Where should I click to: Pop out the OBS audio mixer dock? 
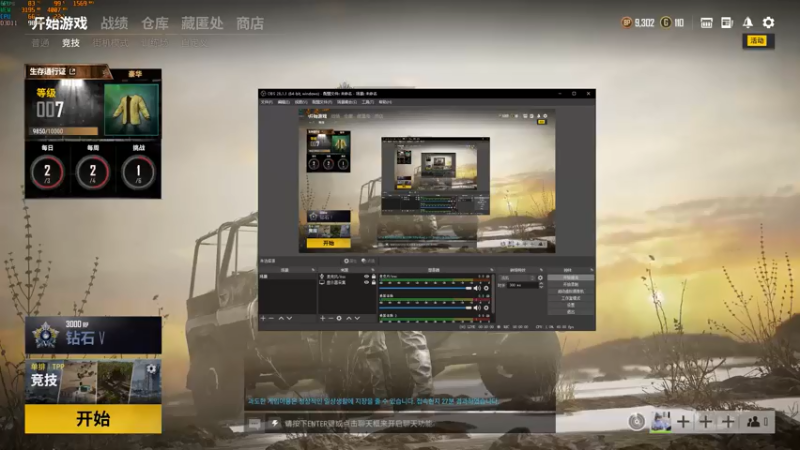tap(491, 270)
